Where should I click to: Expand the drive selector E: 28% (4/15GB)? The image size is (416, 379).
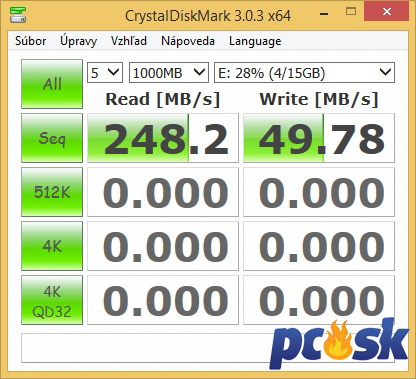click(304, 72)
